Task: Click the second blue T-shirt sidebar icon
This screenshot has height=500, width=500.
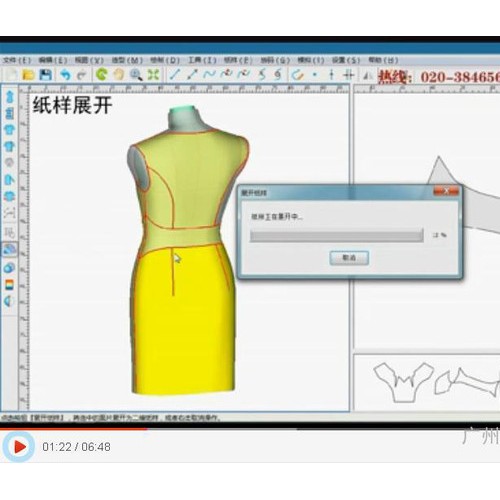Action: pos(10,146)
